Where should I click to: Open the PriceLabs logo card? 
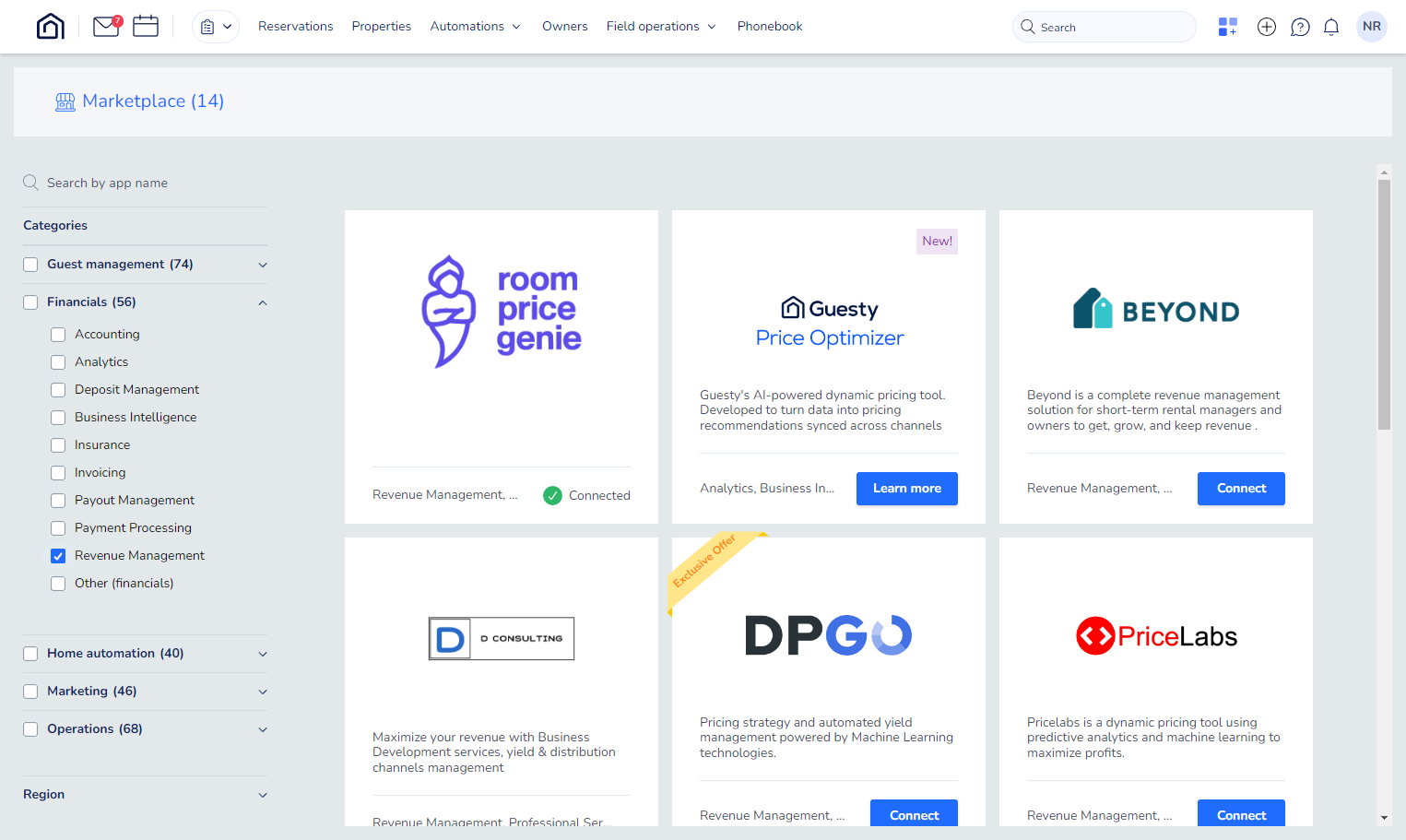click(x=1156, y=636)
